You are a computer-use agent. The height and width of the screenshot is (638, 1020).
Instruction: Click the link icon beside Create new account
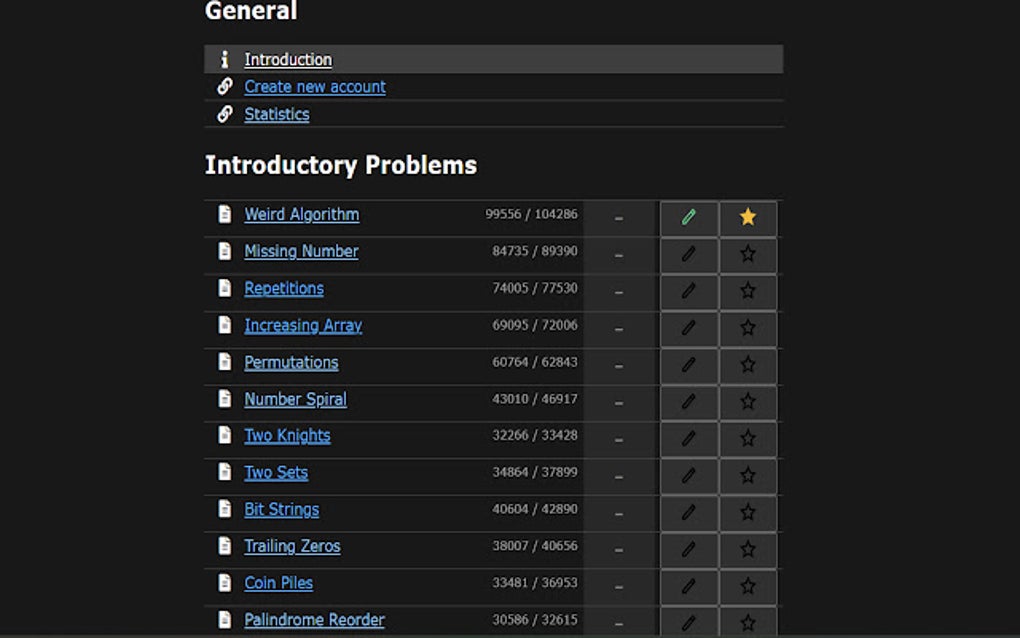click(x=224, y=87)
